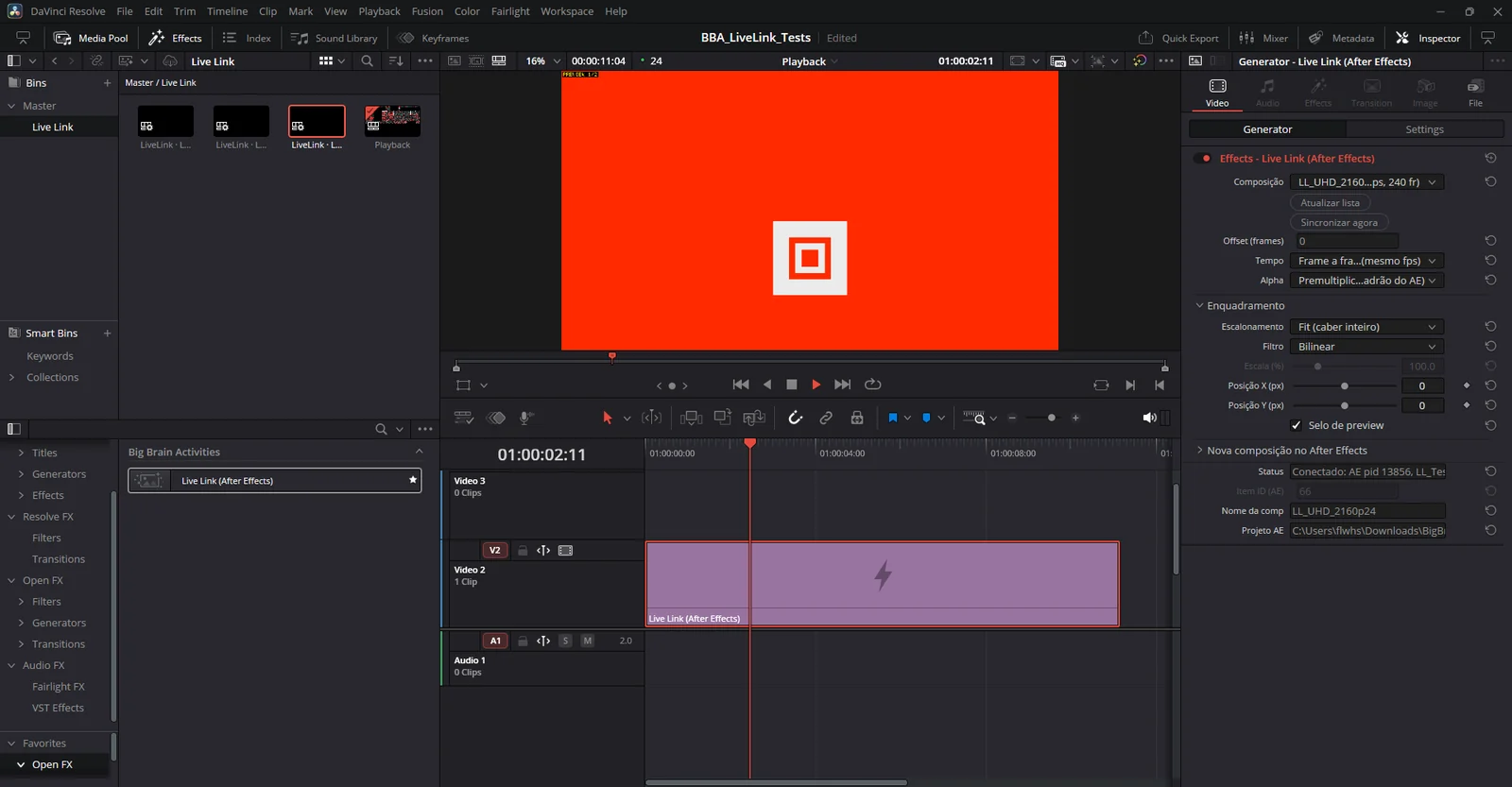Viewport: 1512px width, 787px height.
Task: Open the Mixer panel
Action: click(x=1263, y=38)
